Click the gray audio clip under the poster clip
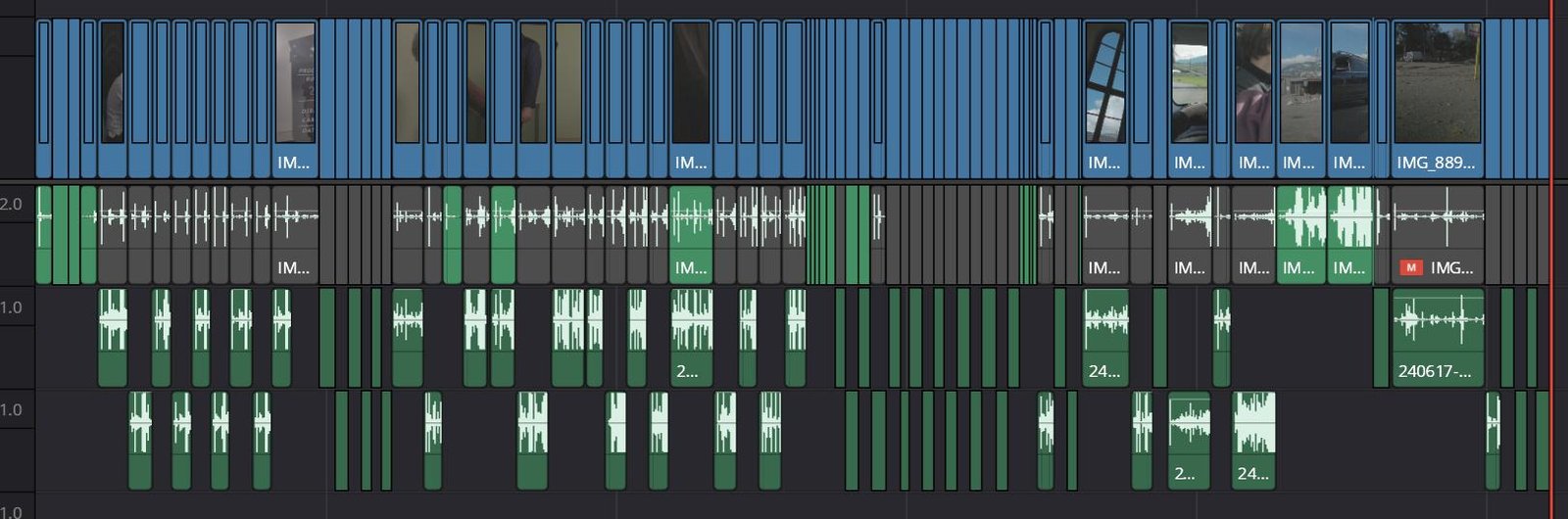Image resolution: width=1568 pixels, height=519 pixels. (x=295, y=235)
